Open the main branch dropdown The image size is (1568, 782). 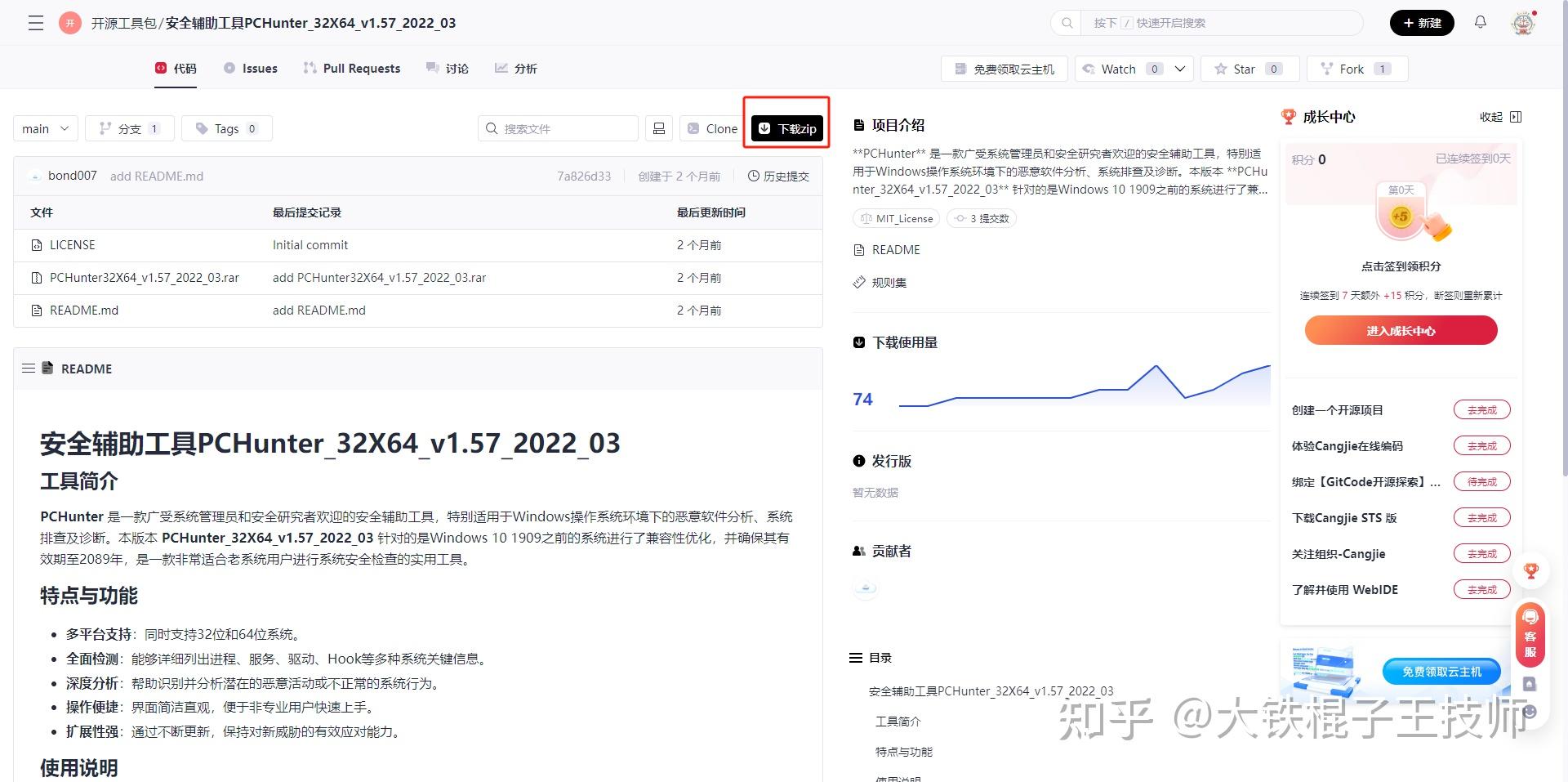[45, 127]
